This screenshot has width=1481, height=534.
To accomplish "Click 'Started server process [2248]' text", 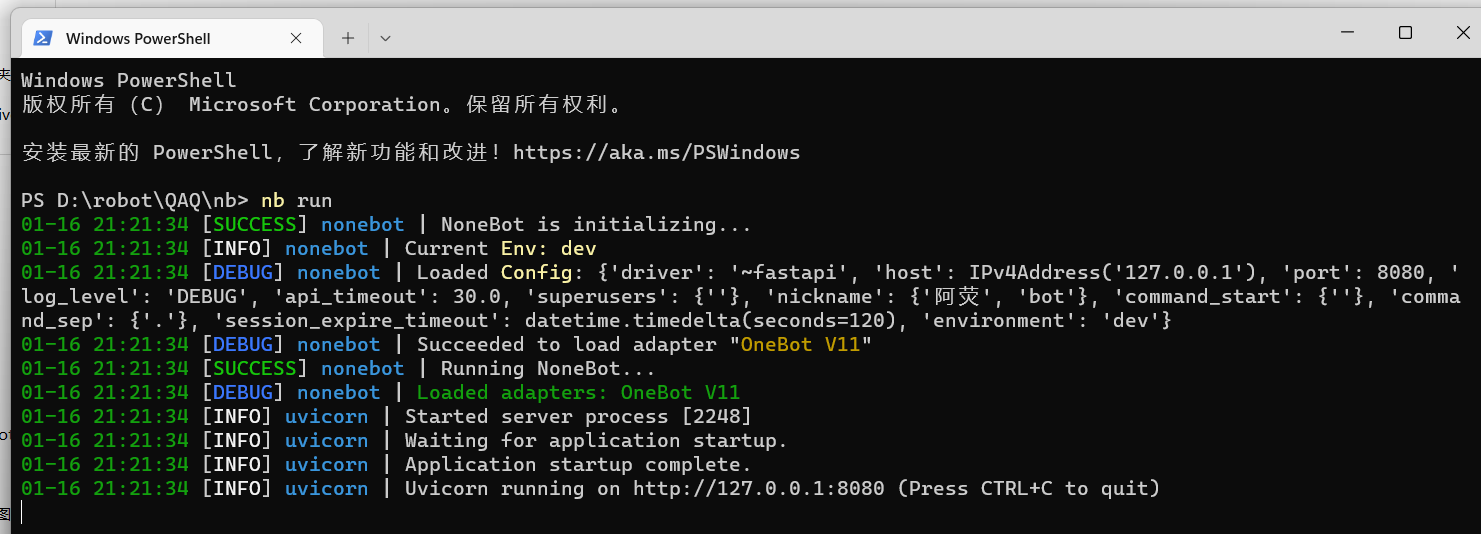I will tap(578, 417).
